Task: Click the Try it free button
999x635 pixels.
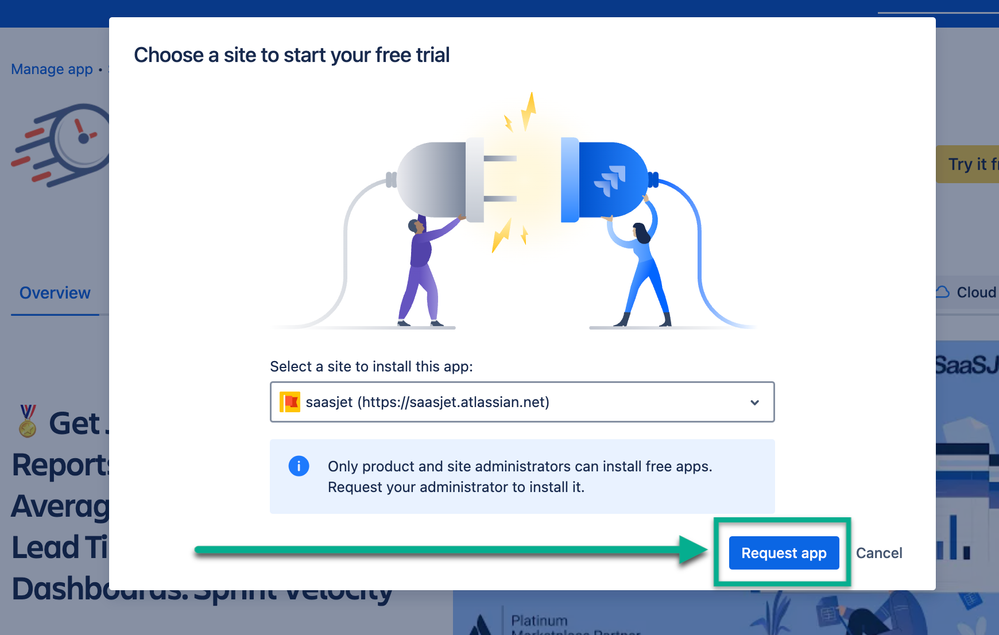Action: click(967, 164)
